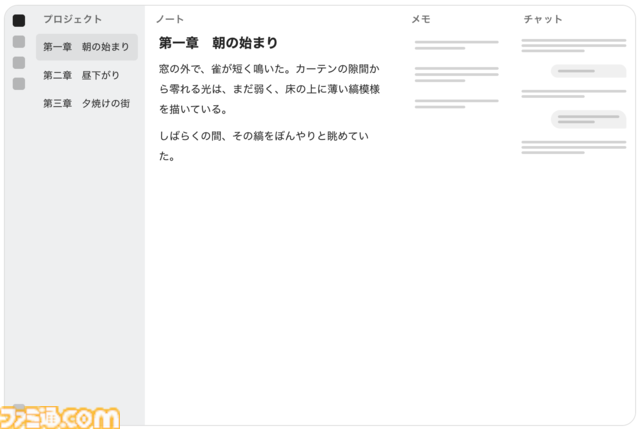Click the プロジェクト panel header
This screenshot has width=640, height=429.
tap(73, 19)
